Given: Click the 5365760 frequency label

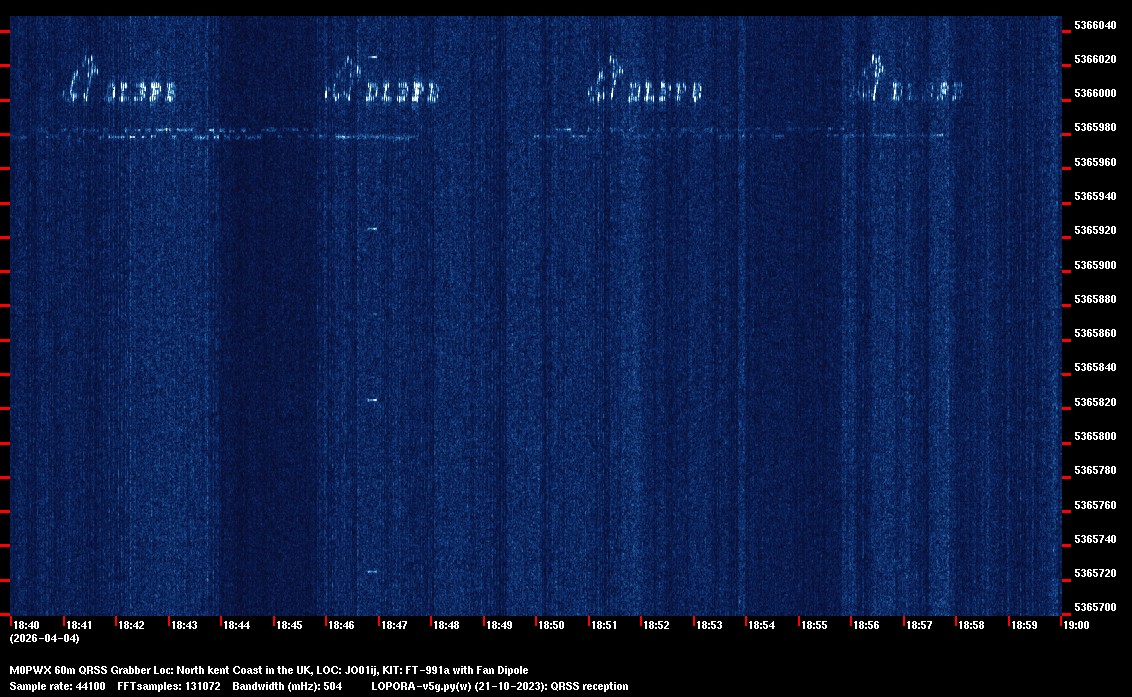Looking at the screenshot, I should click(1095, 505).
